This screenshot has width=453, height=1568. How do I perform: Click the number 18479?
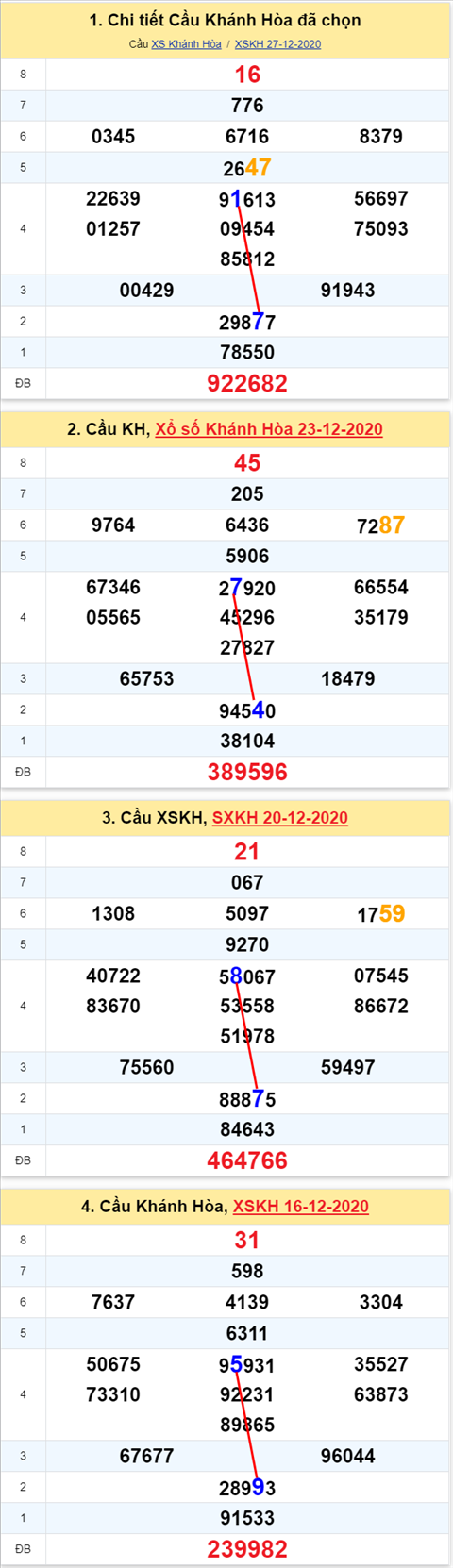click(x=348, y=679)
